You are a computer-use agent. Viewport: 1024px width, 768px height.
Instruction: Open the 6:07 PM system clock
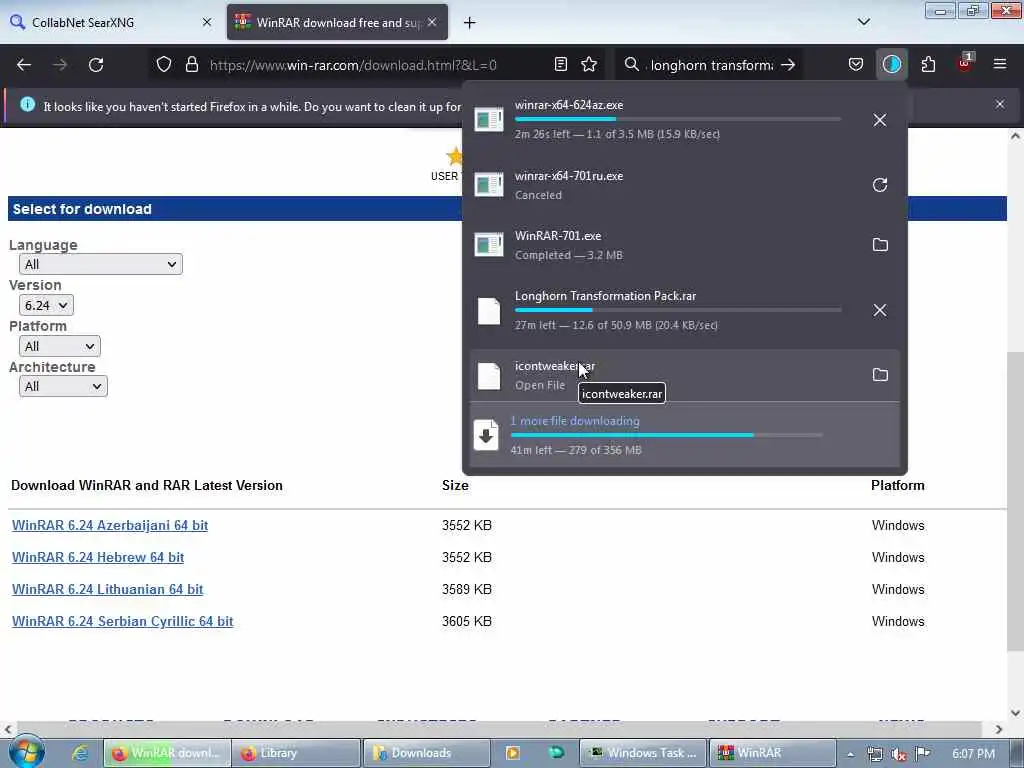[973, 754]
